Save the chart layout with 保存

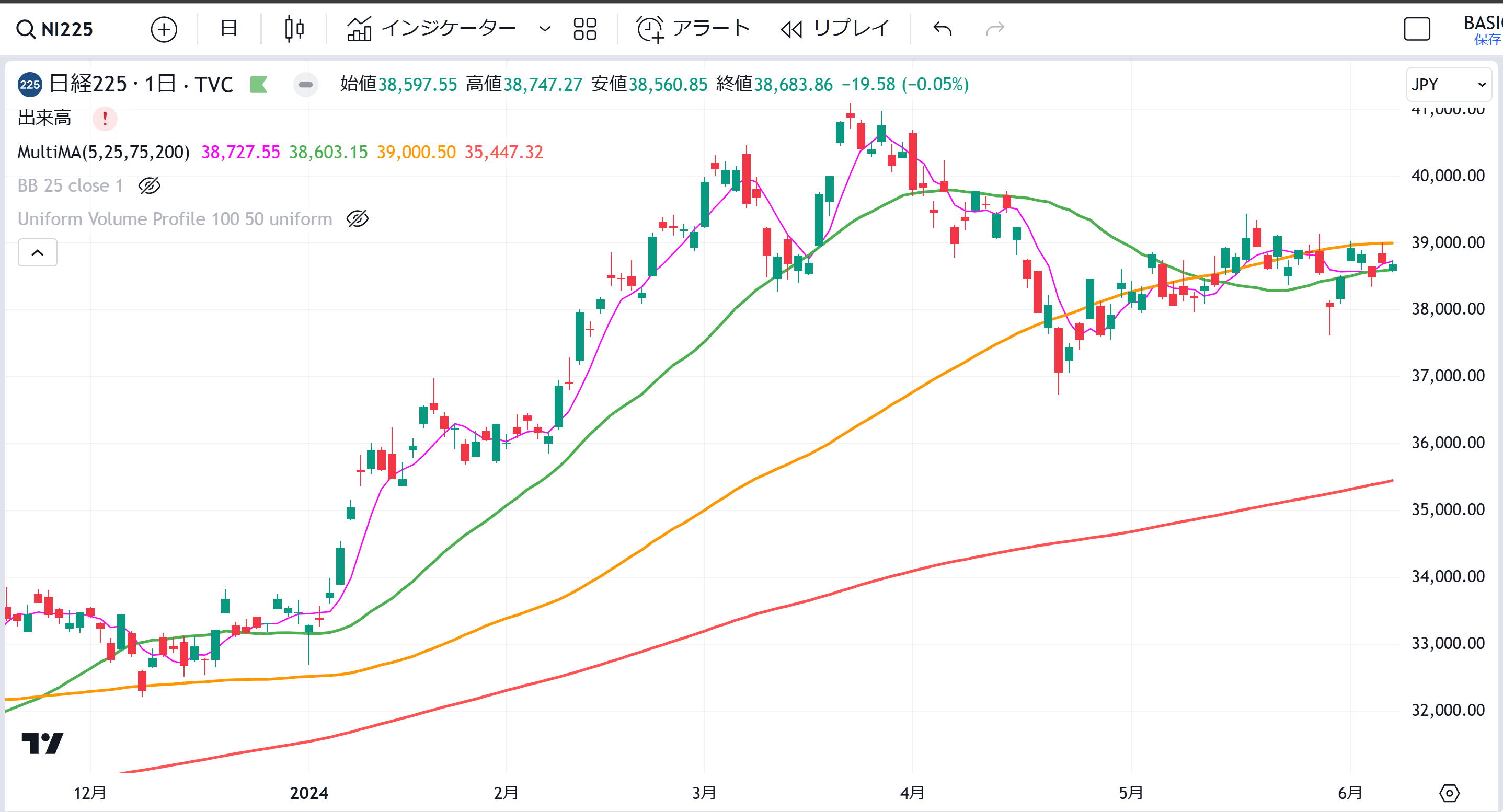pyautogui.click(x=1487, y=40)
